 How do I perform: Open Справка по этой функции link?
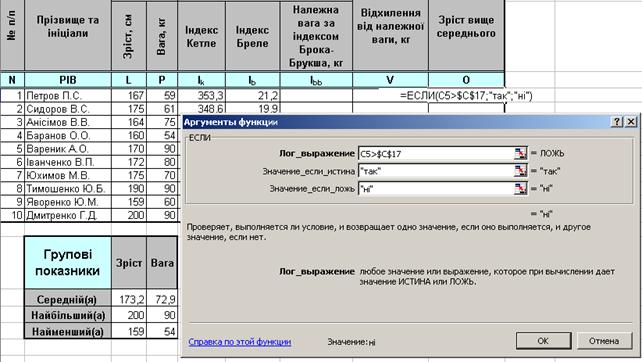(240, 342)
